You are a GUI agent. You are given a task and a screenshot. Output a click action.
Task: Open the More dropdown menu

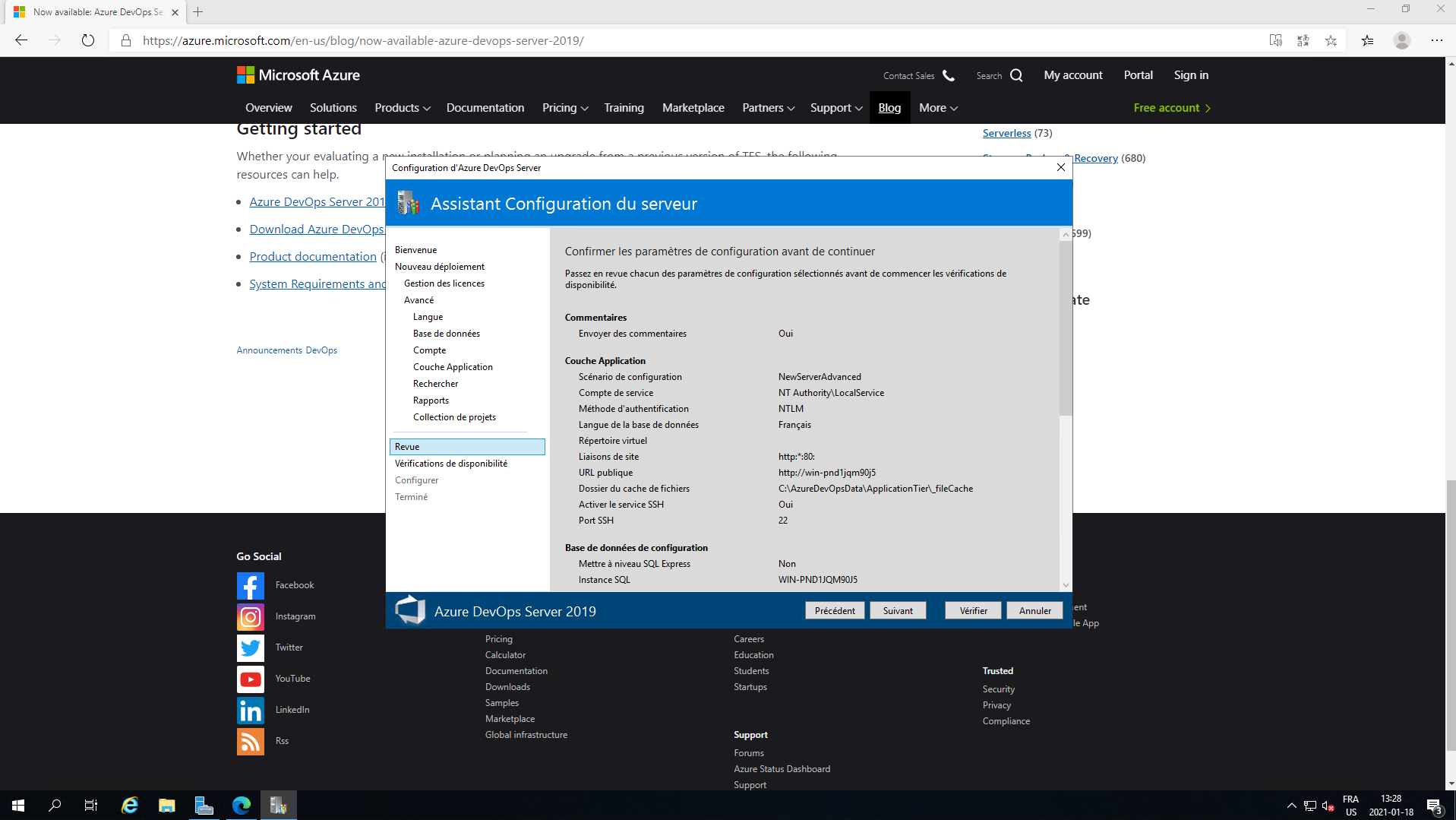click(937, 108)
